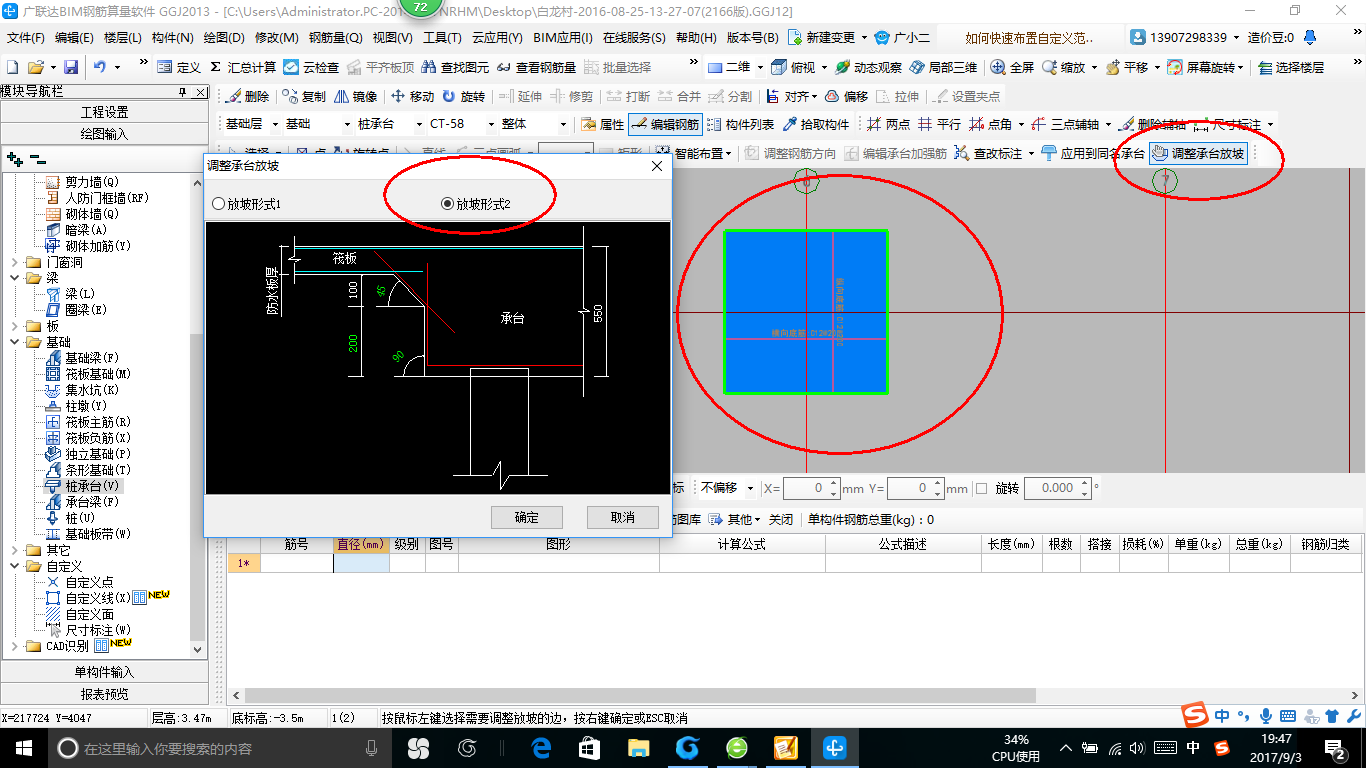Click 全屏 full screen tool
This screenshot has height=768, width=1366.
click(1013, 67)
